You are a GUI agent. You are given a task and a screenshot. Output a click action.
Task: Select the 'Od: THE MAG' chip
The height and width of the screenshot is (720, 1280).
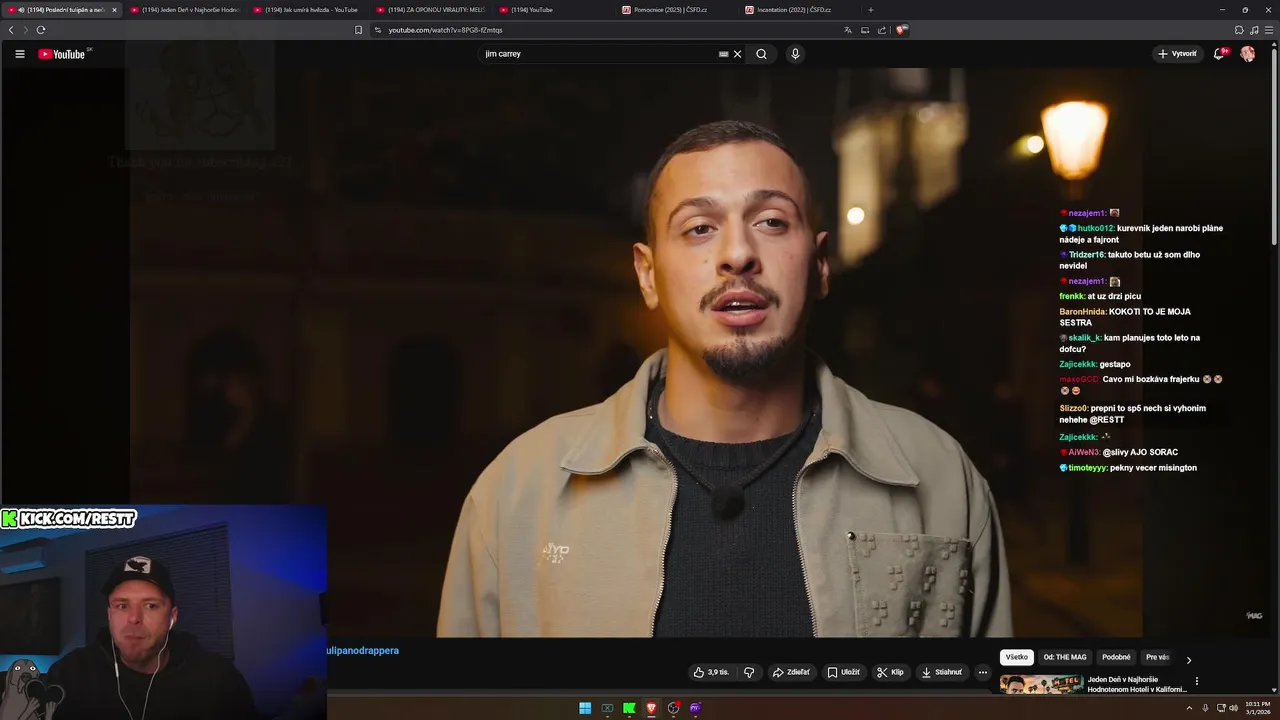(1065, 657)
